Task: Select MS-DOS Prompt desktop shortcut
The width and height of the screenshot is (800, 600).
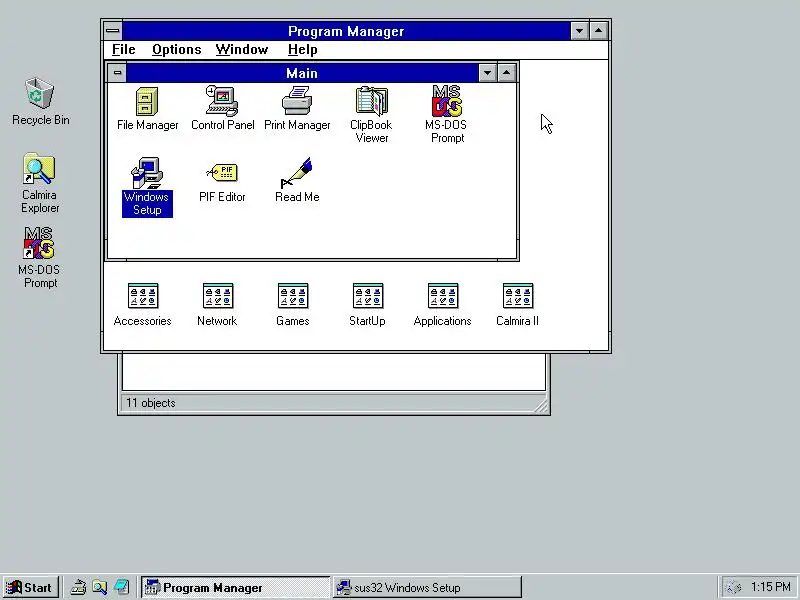Action: pyautogui.click(x=39, y=258)
